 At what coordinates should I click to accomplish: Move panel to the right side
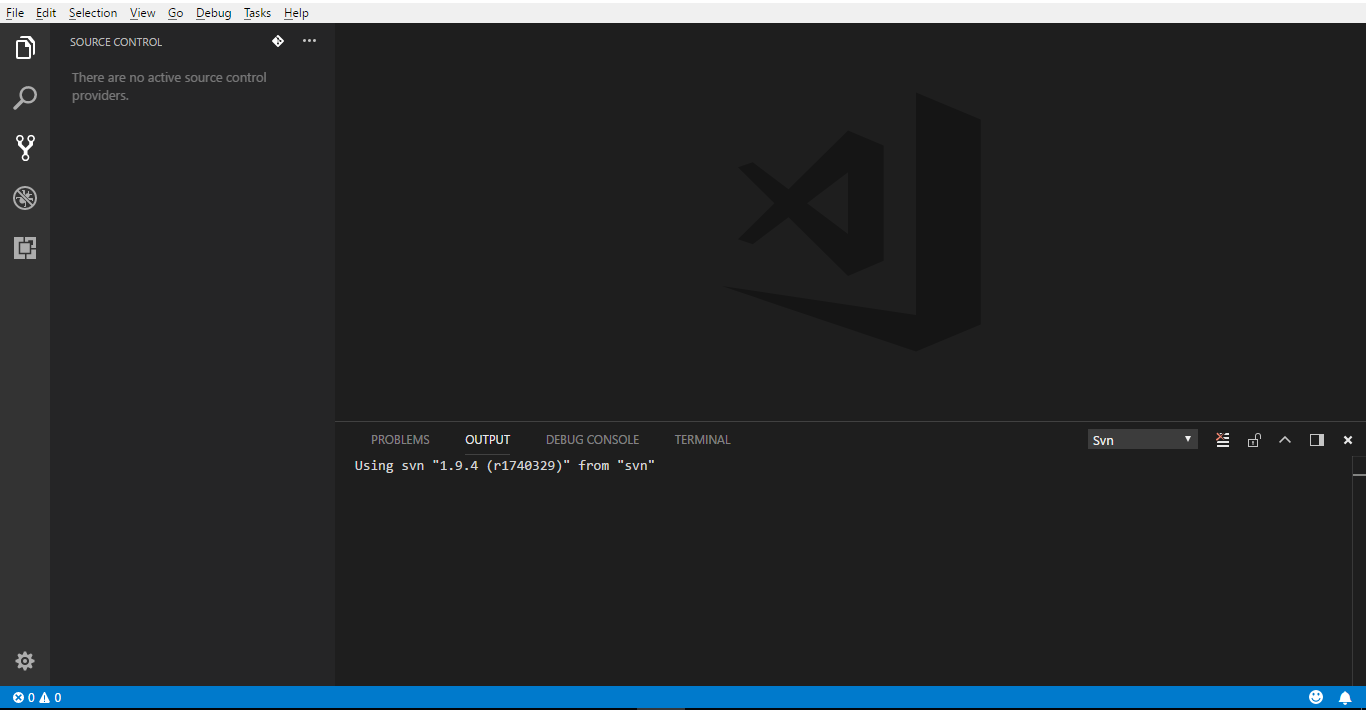(x=1317, y=439)
